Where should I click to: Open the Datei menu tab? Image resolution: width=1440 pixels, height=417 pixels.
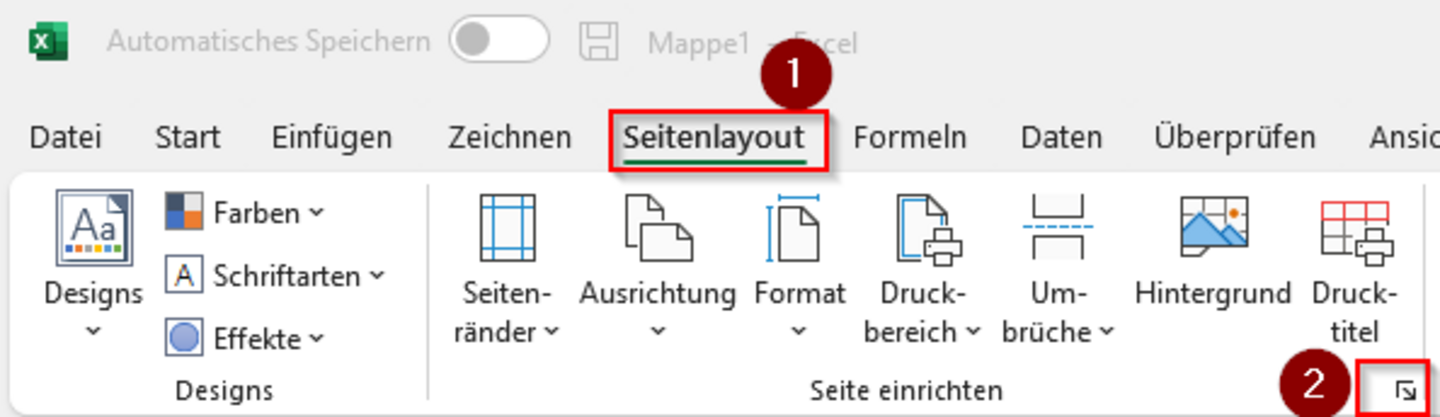pyautogui.click(x=65, y=137)
